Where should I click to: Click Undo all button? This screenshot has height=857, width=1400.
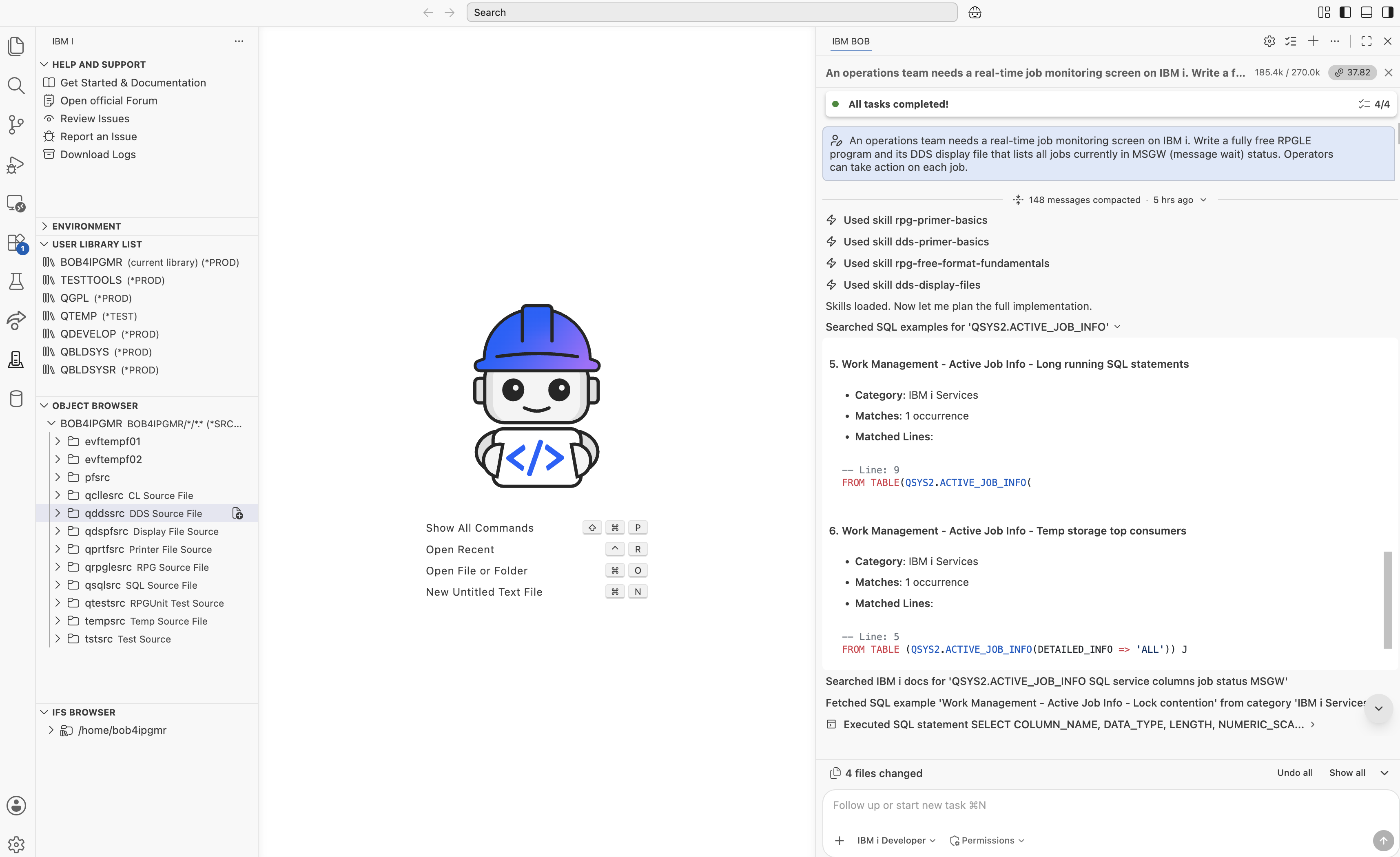point(1295,773)
